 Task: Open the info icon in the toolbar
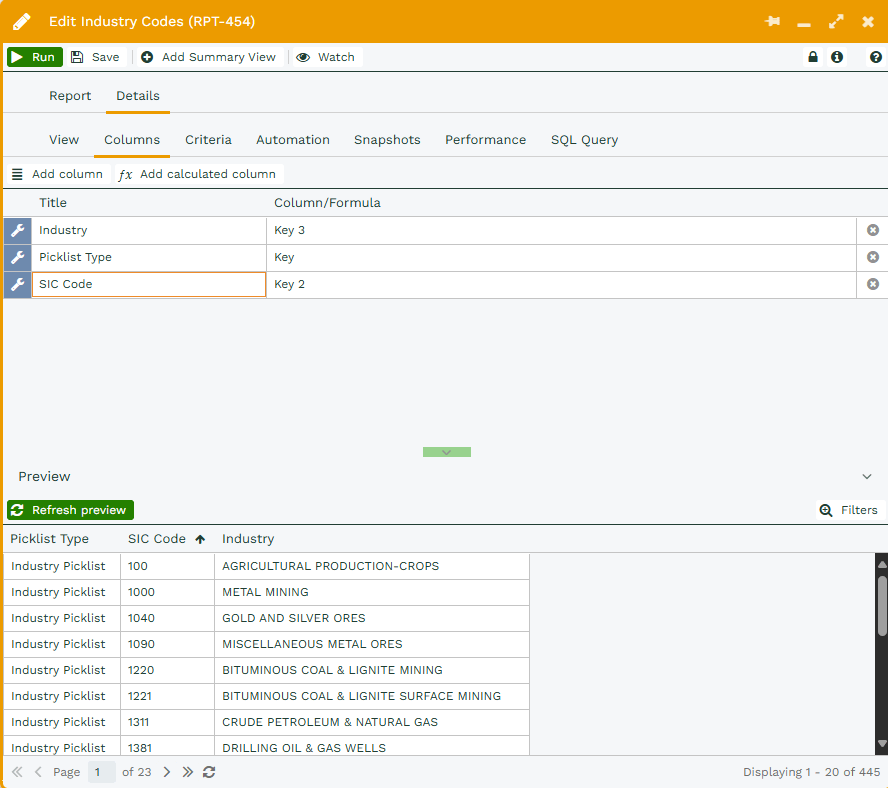tap(837, 57)
